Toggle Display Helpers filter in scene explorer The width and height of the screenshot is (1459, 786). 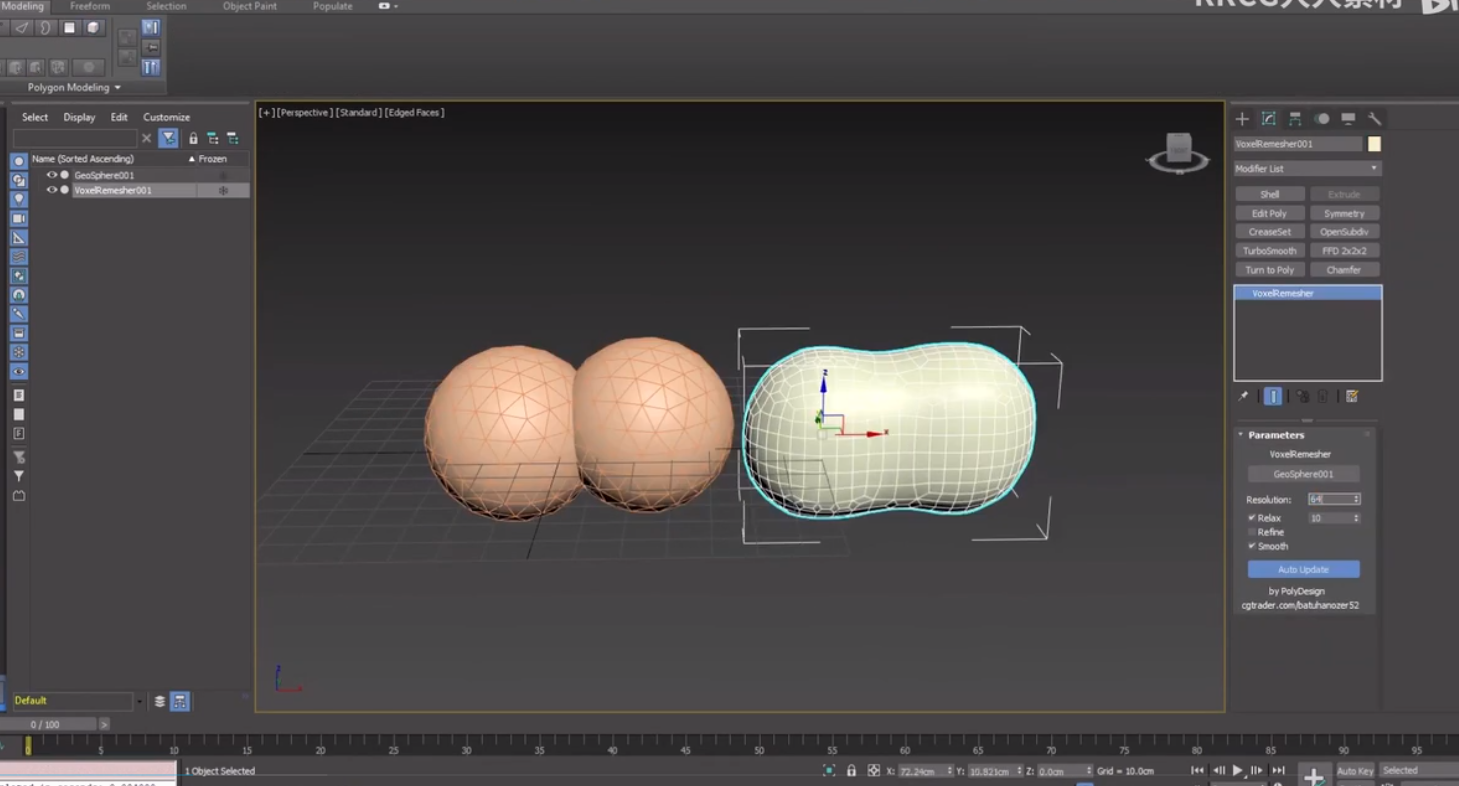18,237
